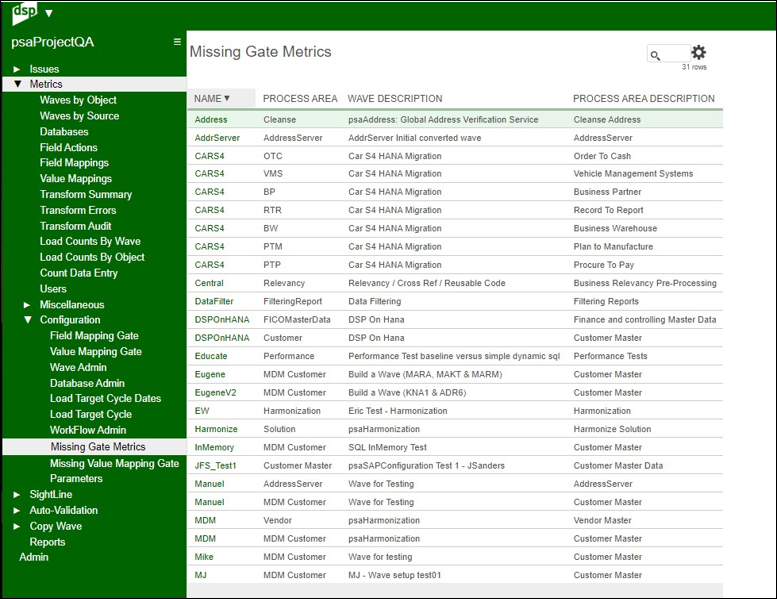Select 'Business Relevancy Pre-Processing' cell text
777x599 pixels.
pyautogui.click(x=645, y=283)
